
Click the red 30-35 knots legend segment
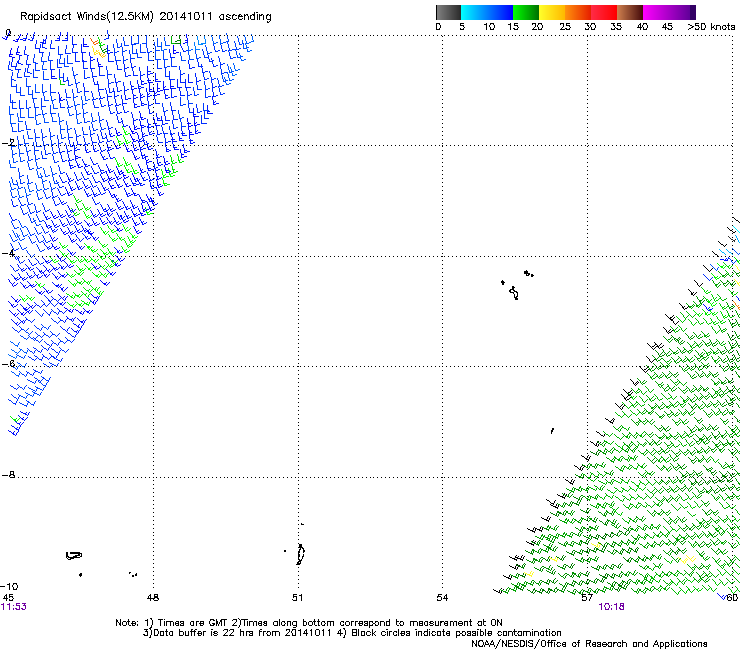coord(604,12)
